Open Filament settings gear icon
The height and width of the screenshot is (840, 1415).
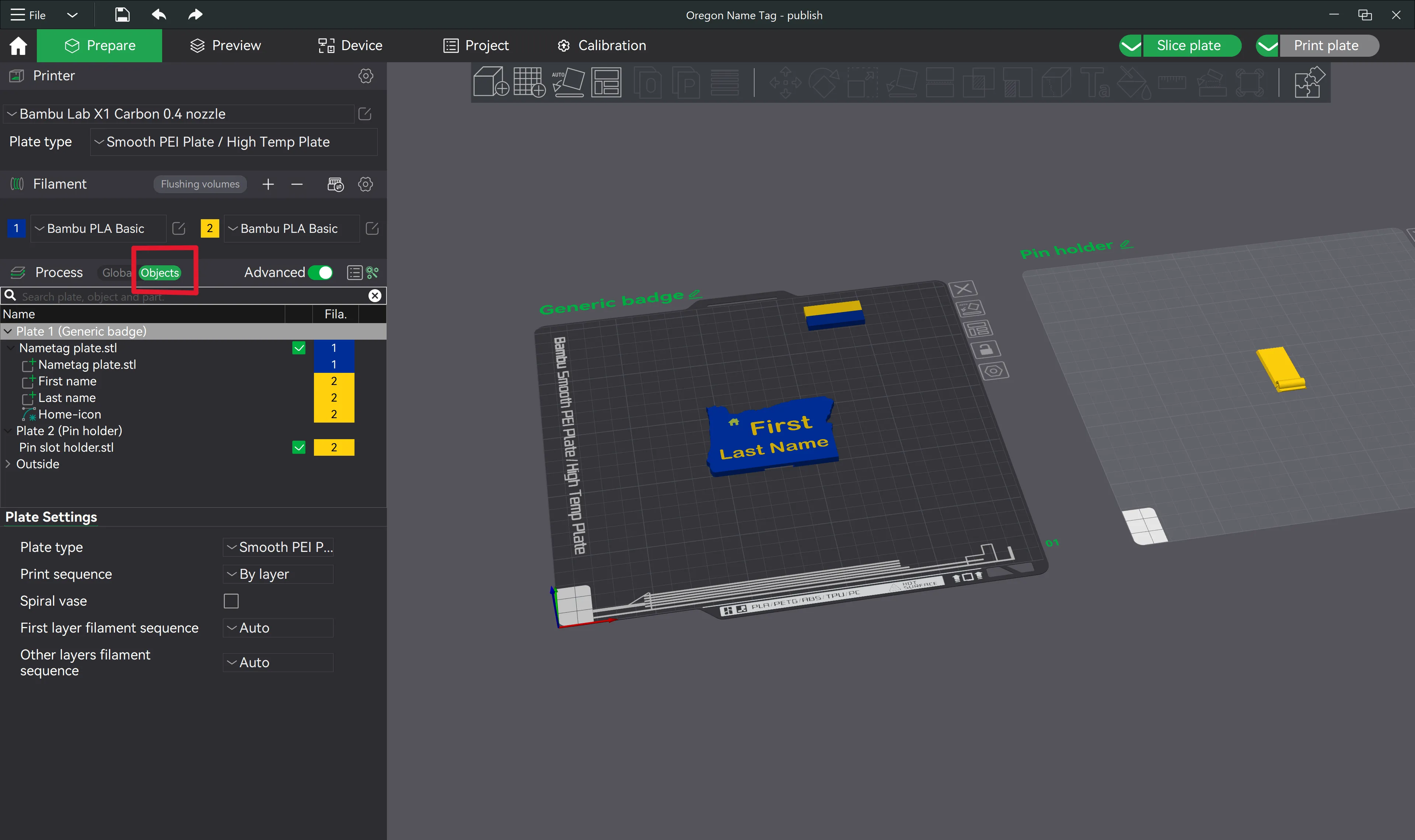(366, 184)
